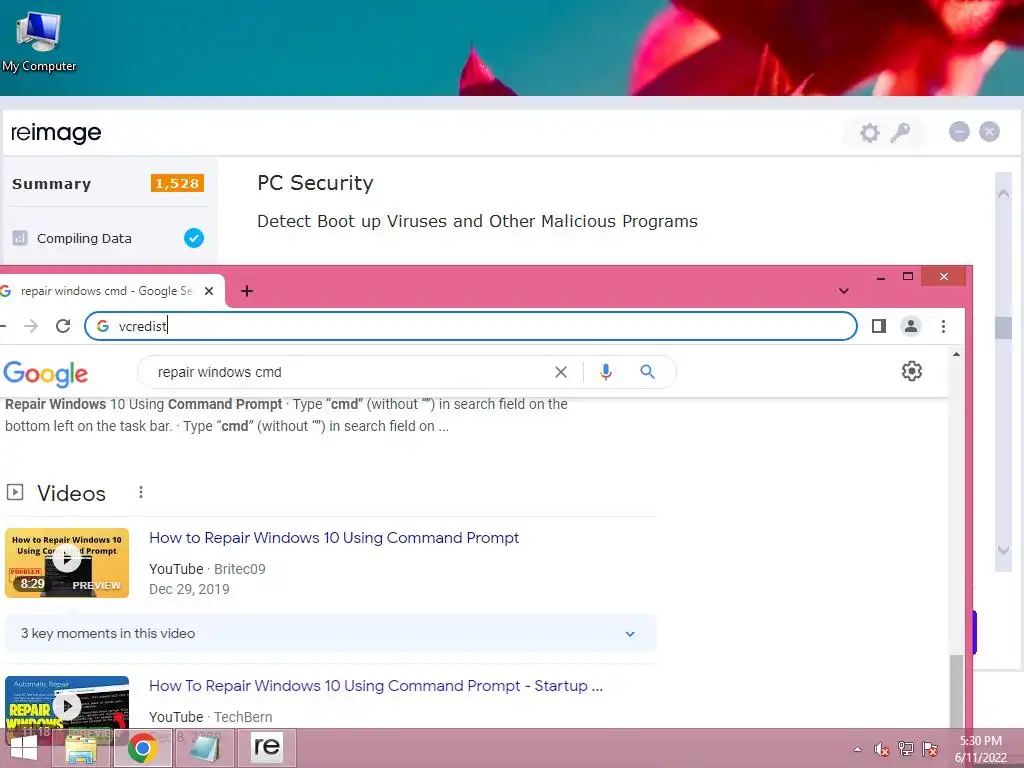
Task: Start Google voice search microphone
Action: [606, 372]
